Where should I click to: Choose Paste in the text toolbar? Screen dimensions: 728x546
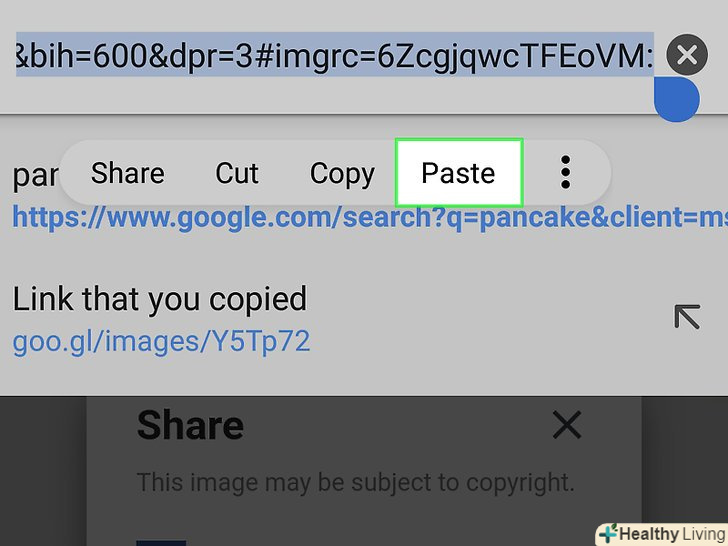(x=459, y=173)
